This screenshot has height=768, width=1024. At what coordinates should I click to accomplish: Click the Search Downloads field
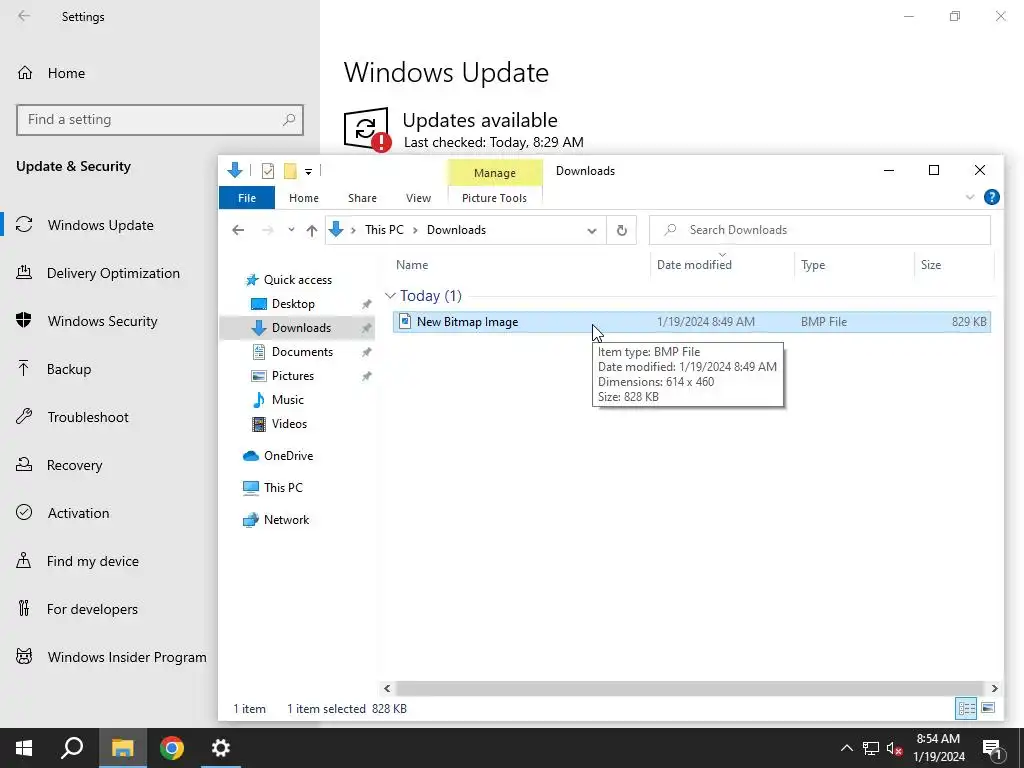pos(820,230)
